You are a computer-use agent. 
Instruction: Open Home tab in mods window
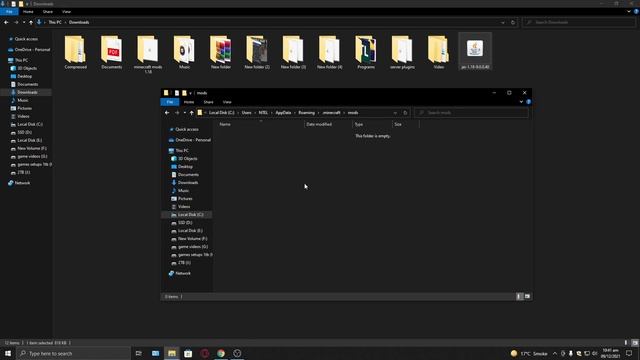(189, 102)
